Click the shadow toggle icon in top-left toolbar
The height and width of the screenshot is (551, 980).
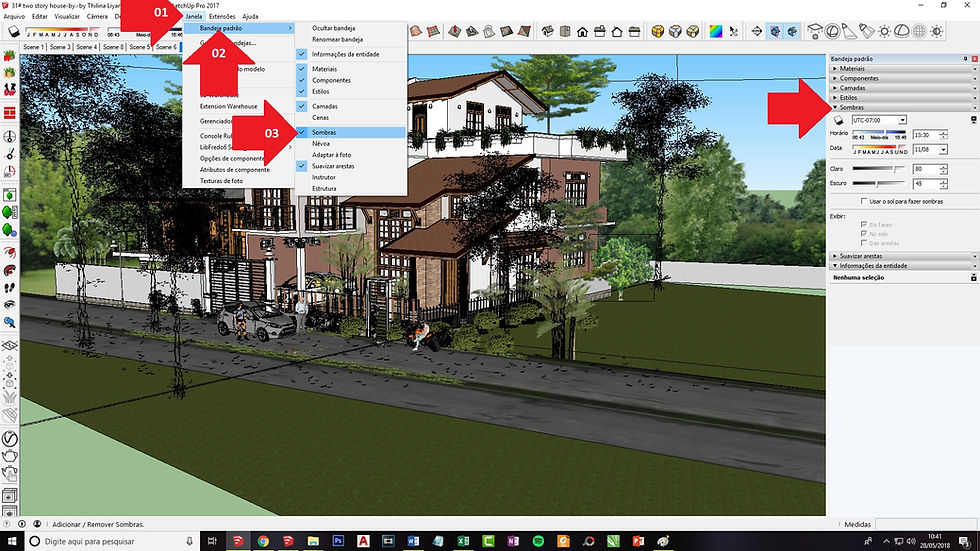tap(14, 31)
